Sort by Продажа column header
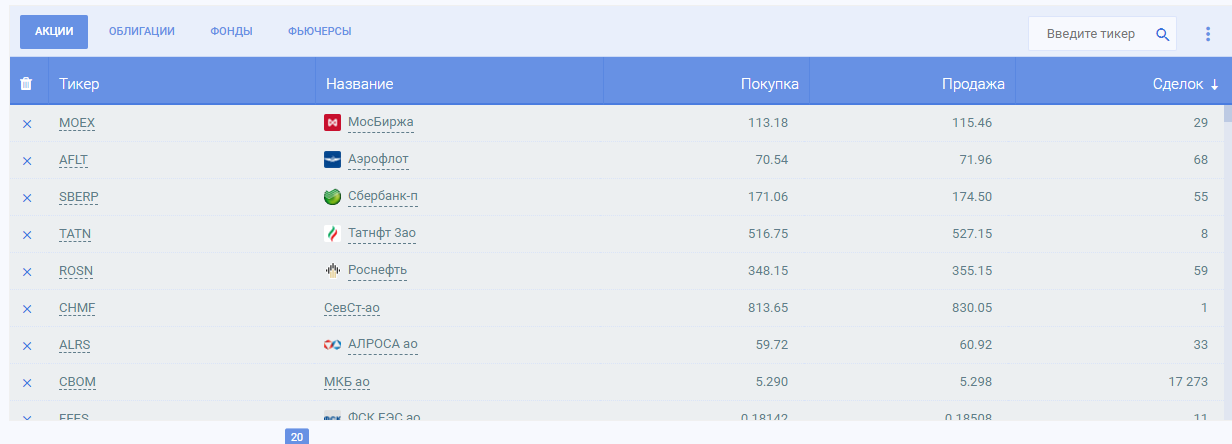 pos(973,84)
